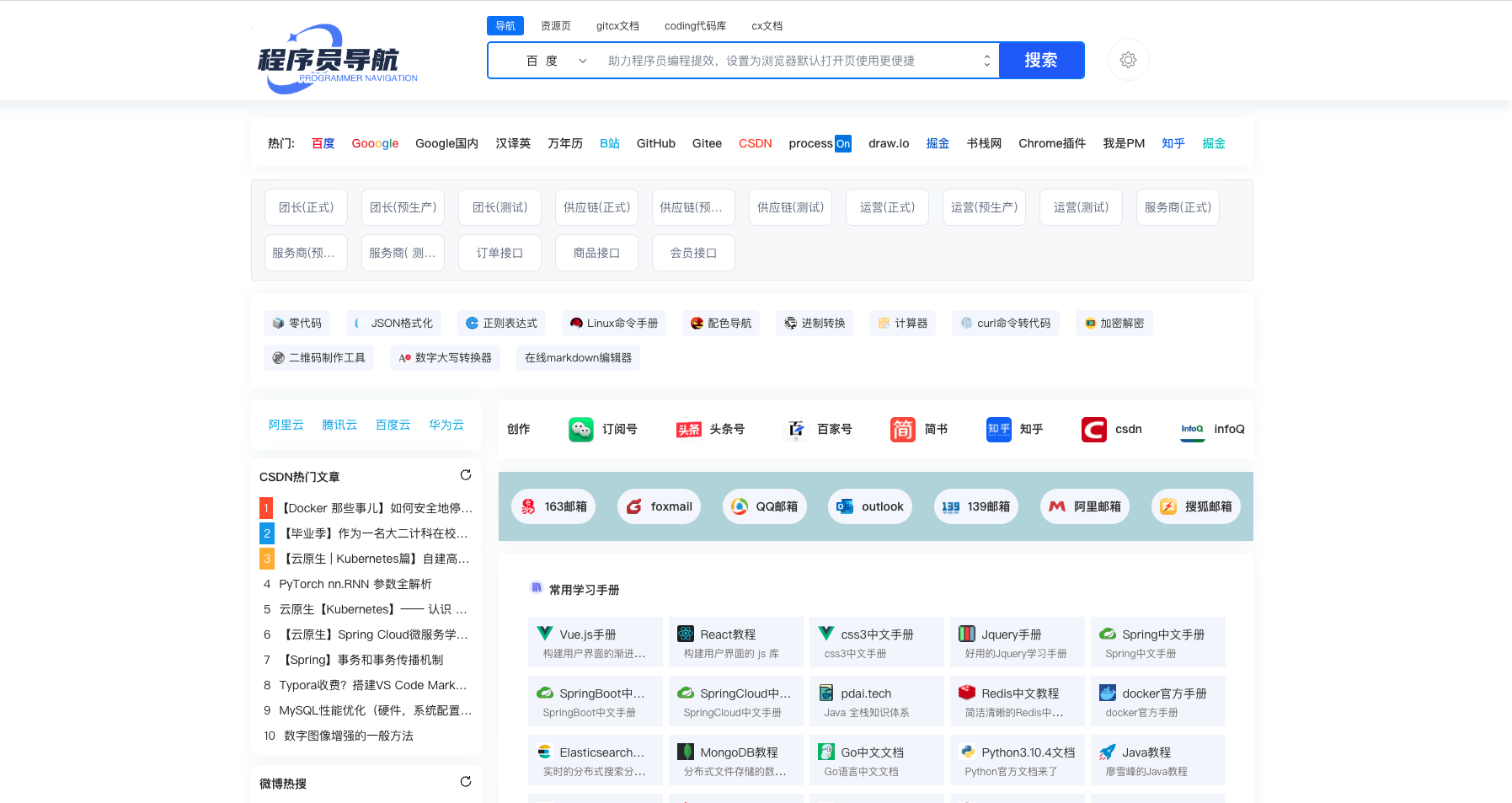Open the settings gear icon
The height and width of the screenshot is (803, 1512).
[1128, 60]
